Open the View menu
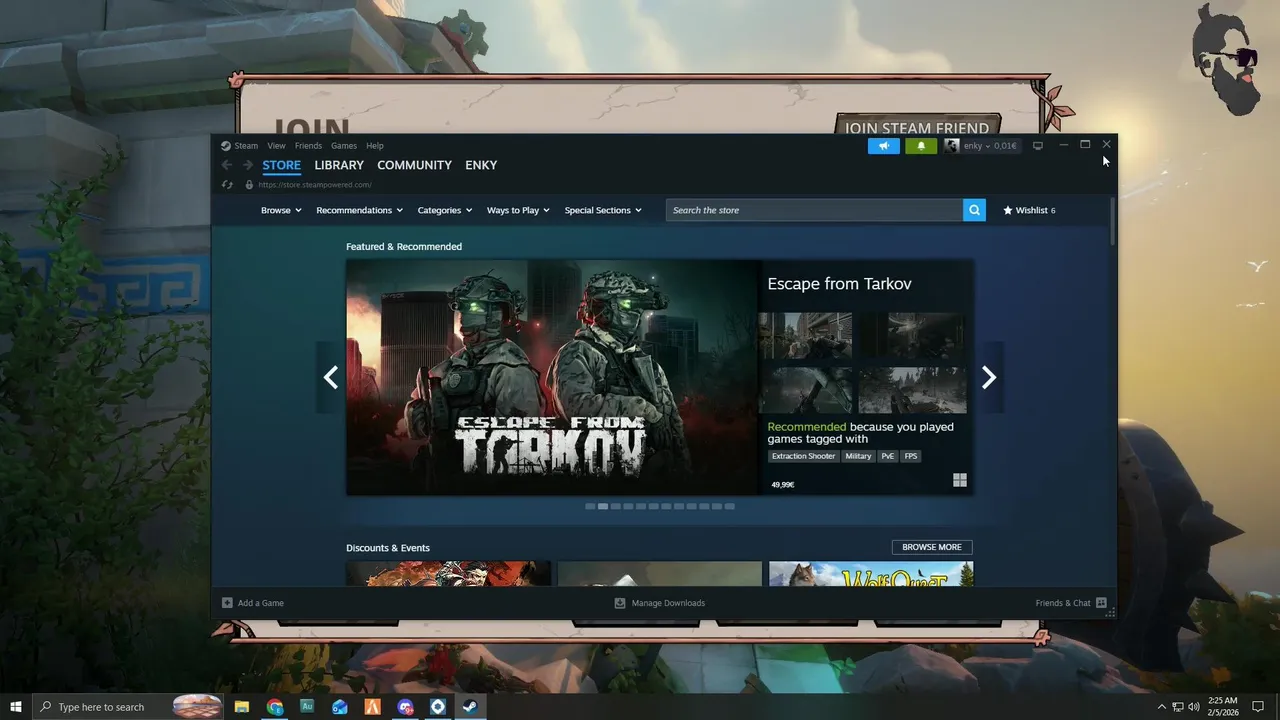Screen dimensions: 1280x720 click(x=276, y=146)
